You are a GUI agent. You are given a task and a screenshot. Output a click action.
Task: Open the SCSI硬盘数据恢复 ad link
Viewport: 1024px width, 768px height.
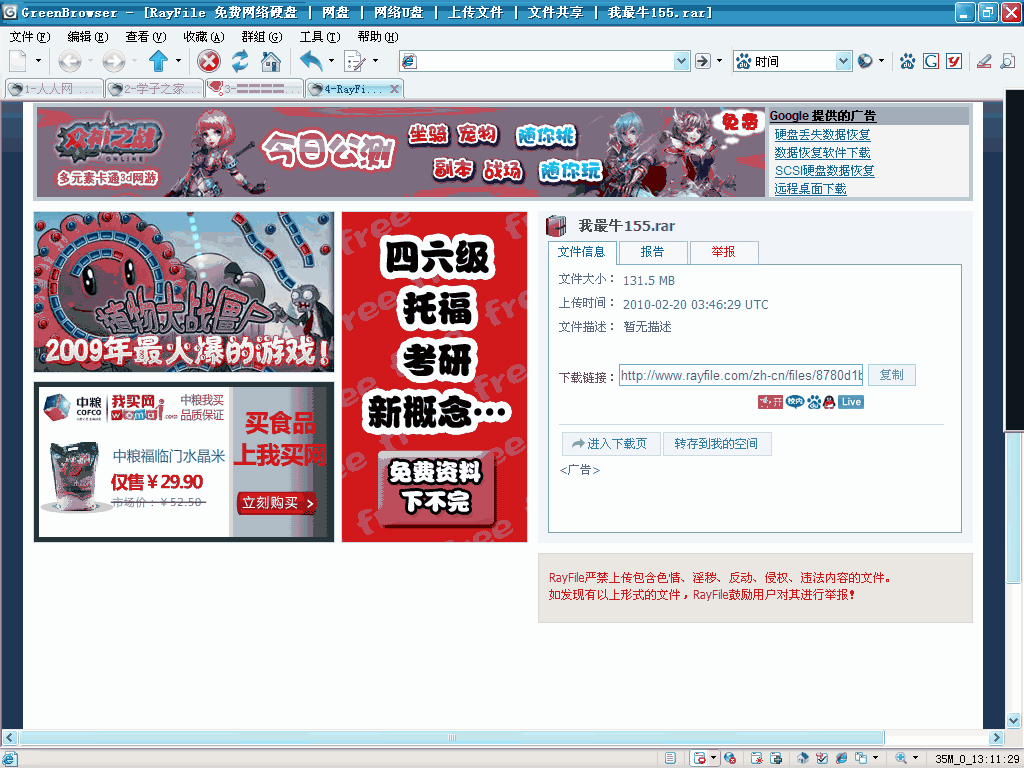click(824, 170)
